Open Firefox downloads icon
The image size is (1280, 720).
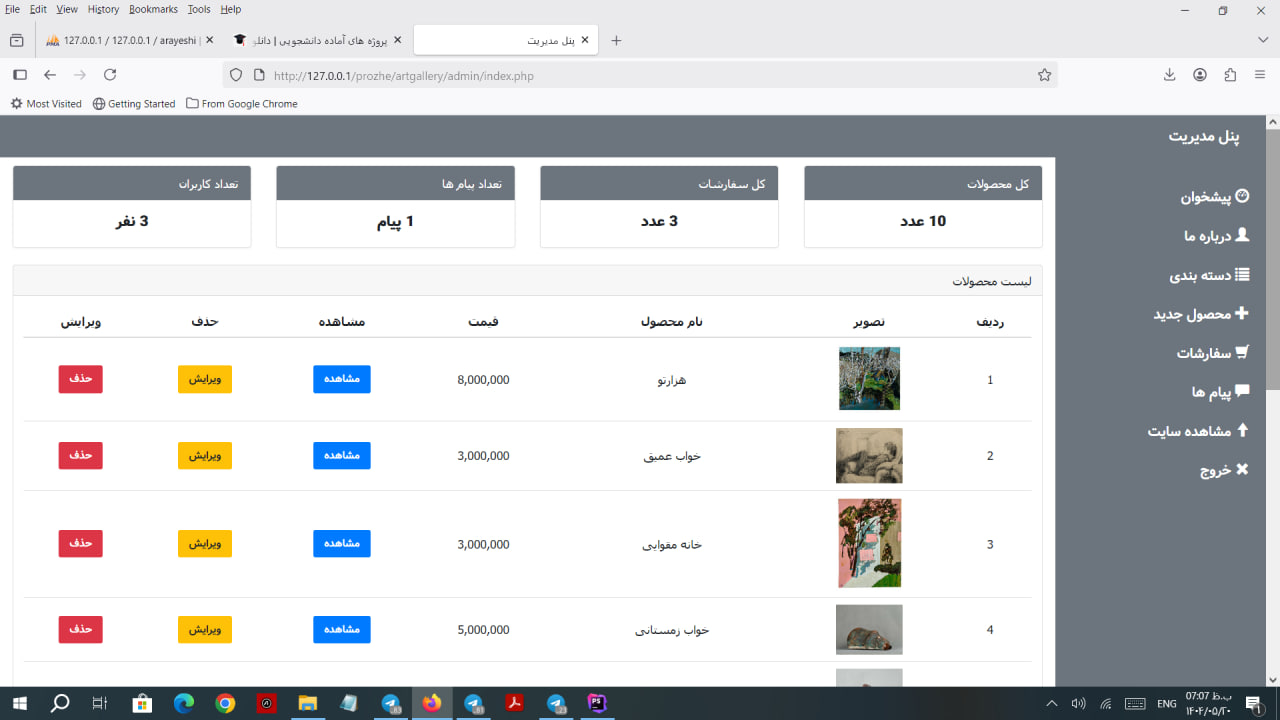(x=1169, y=75)
